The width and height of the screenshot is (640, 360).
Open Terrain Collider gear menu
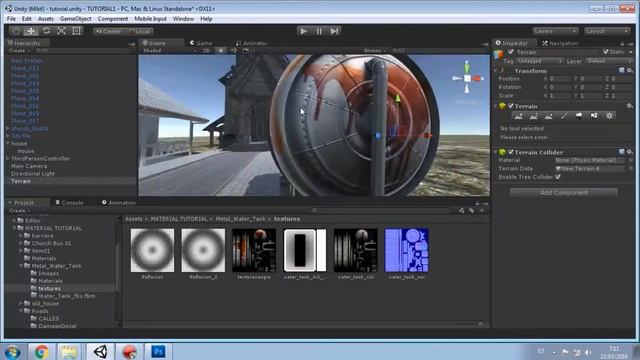pos(630,152)
